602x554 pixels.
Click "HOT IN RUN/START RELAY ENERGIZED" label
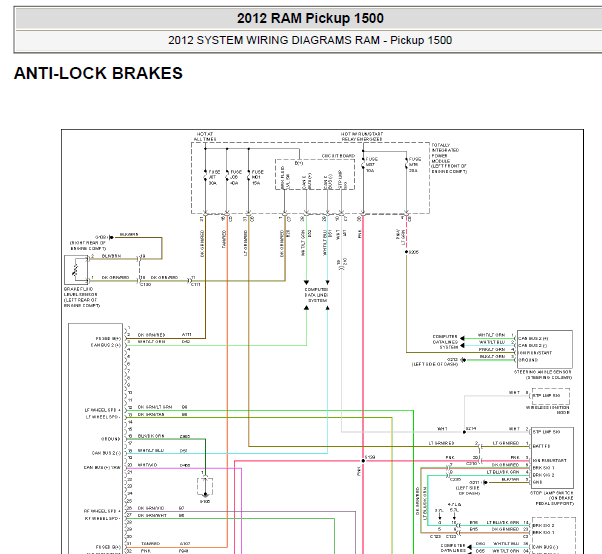pos(362,136)
